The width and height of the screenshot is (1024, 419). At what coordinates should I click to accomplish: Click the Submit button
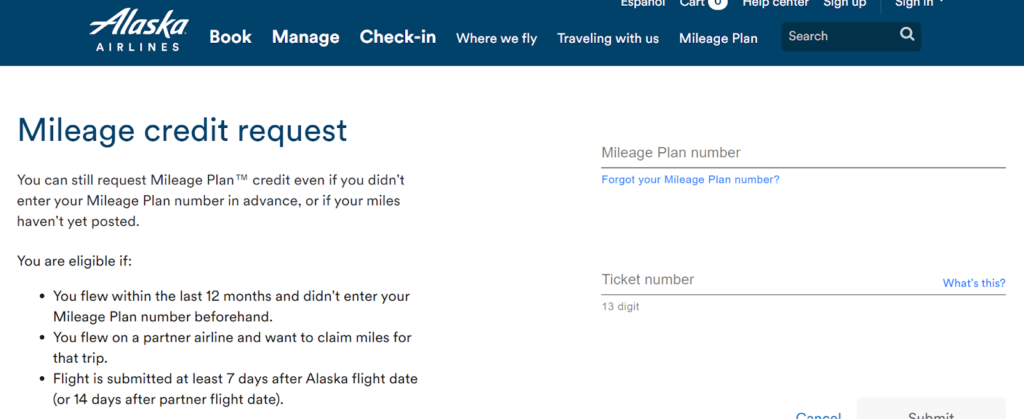click(931, 410)
